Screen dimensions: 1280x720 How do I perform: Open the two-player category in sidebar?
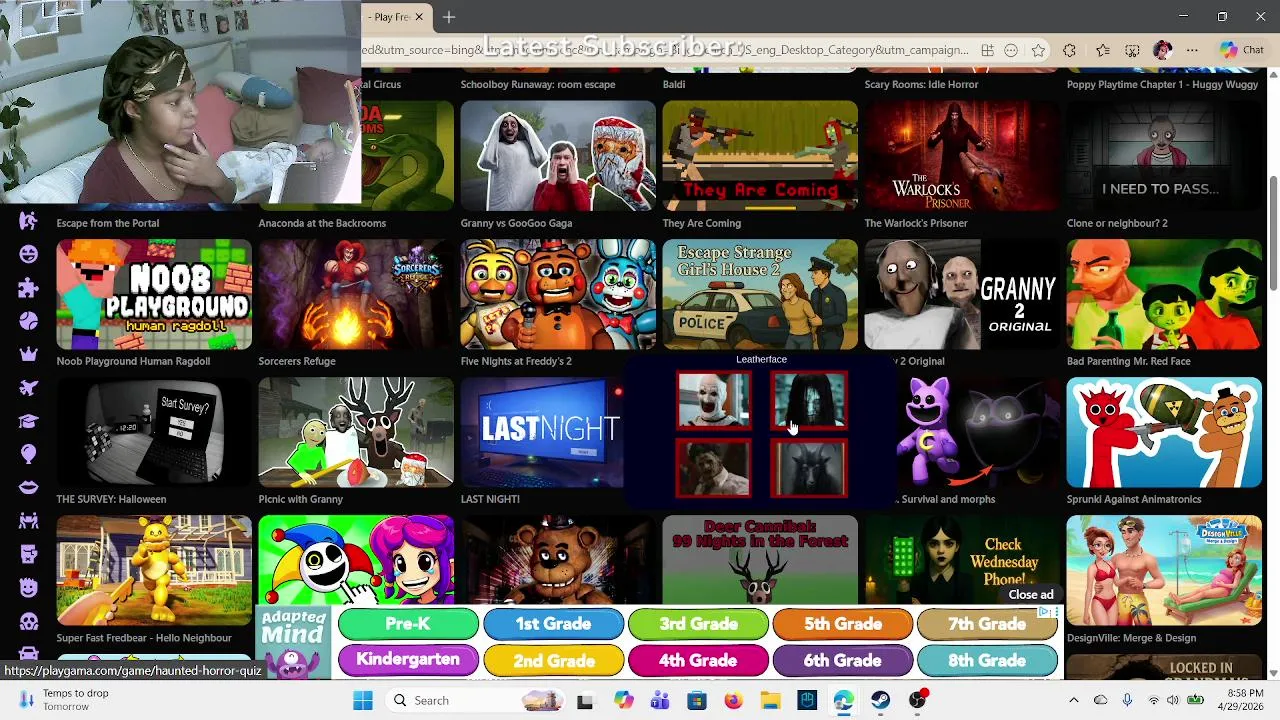pos(28,521)
